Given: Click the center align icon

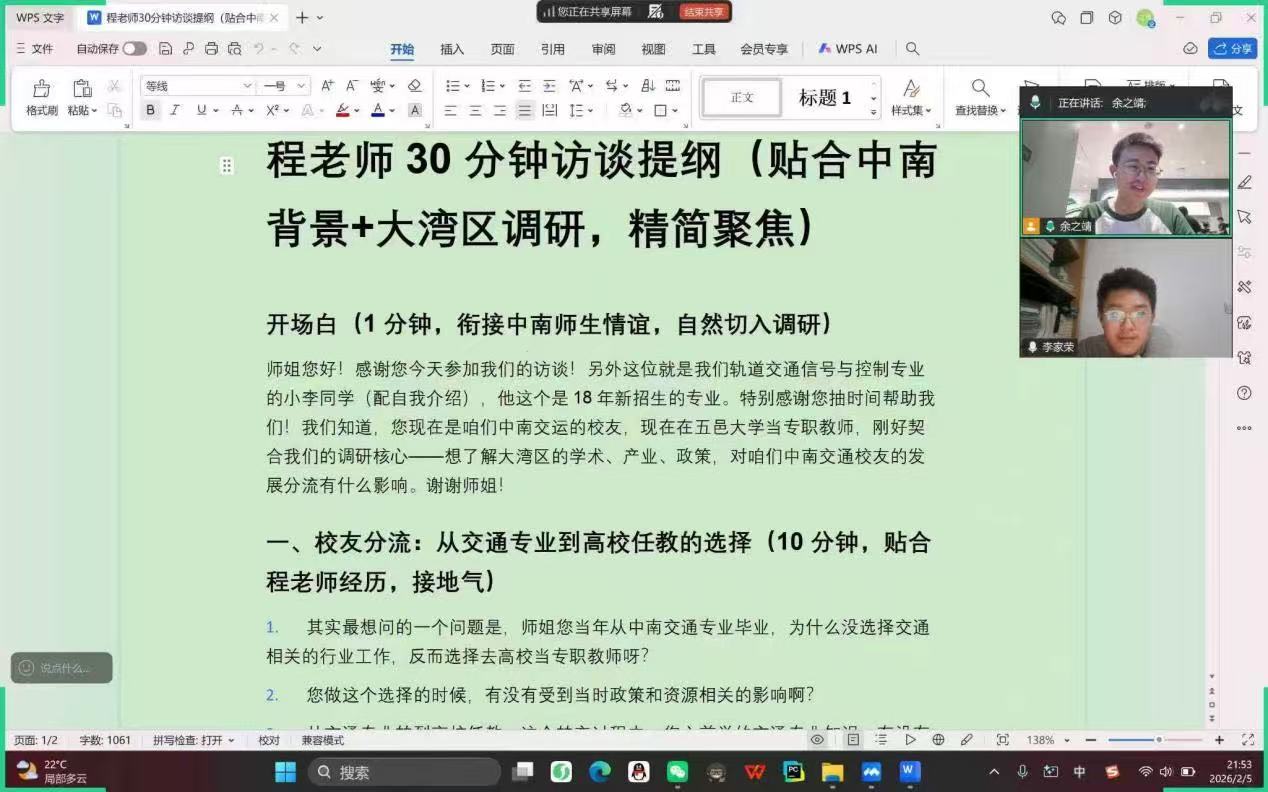Looking at the screenshot, I should tap(476, 111).
